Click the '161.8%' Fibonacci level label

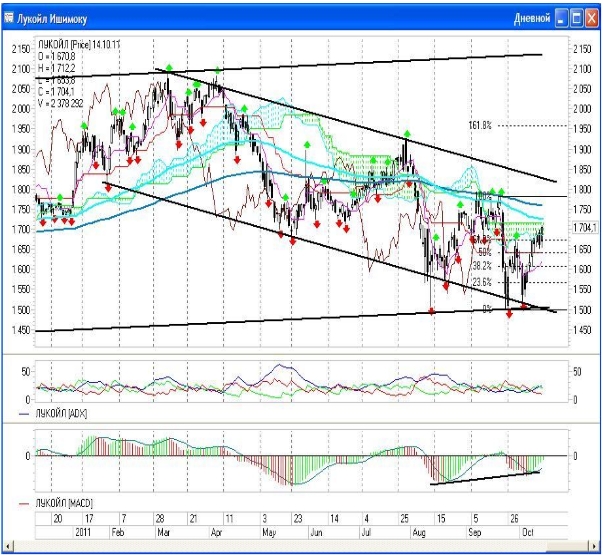tap(480, 125)
